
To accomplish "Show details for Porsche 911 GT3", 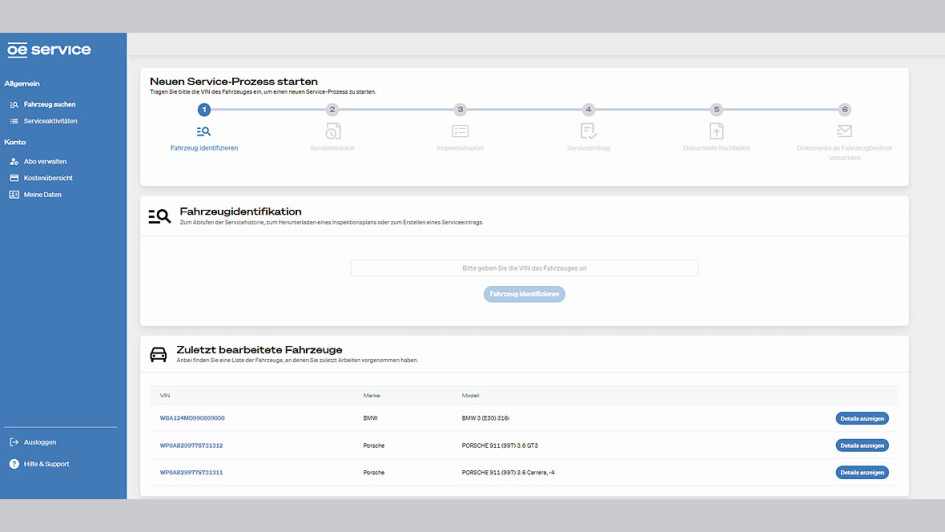I will [x=861, y=445].
